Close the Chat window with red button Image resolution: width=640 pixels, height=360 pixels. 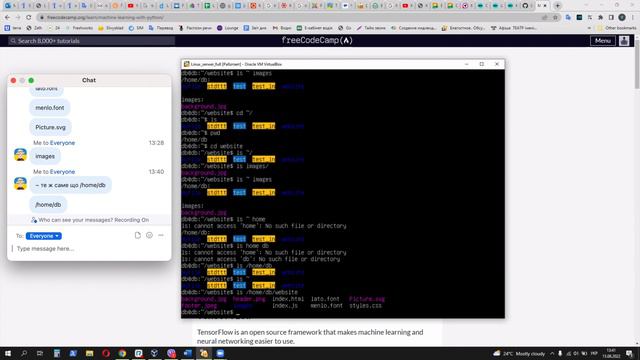[13, 80]
